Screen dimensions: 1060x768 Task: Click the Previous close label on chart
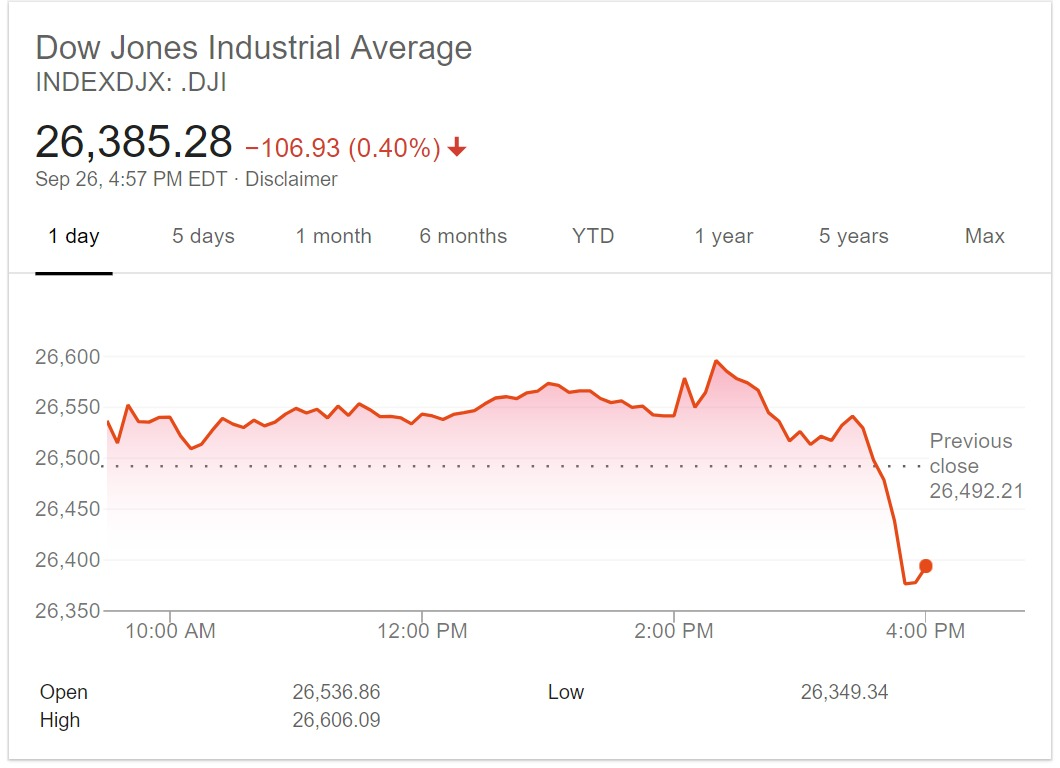970,453
